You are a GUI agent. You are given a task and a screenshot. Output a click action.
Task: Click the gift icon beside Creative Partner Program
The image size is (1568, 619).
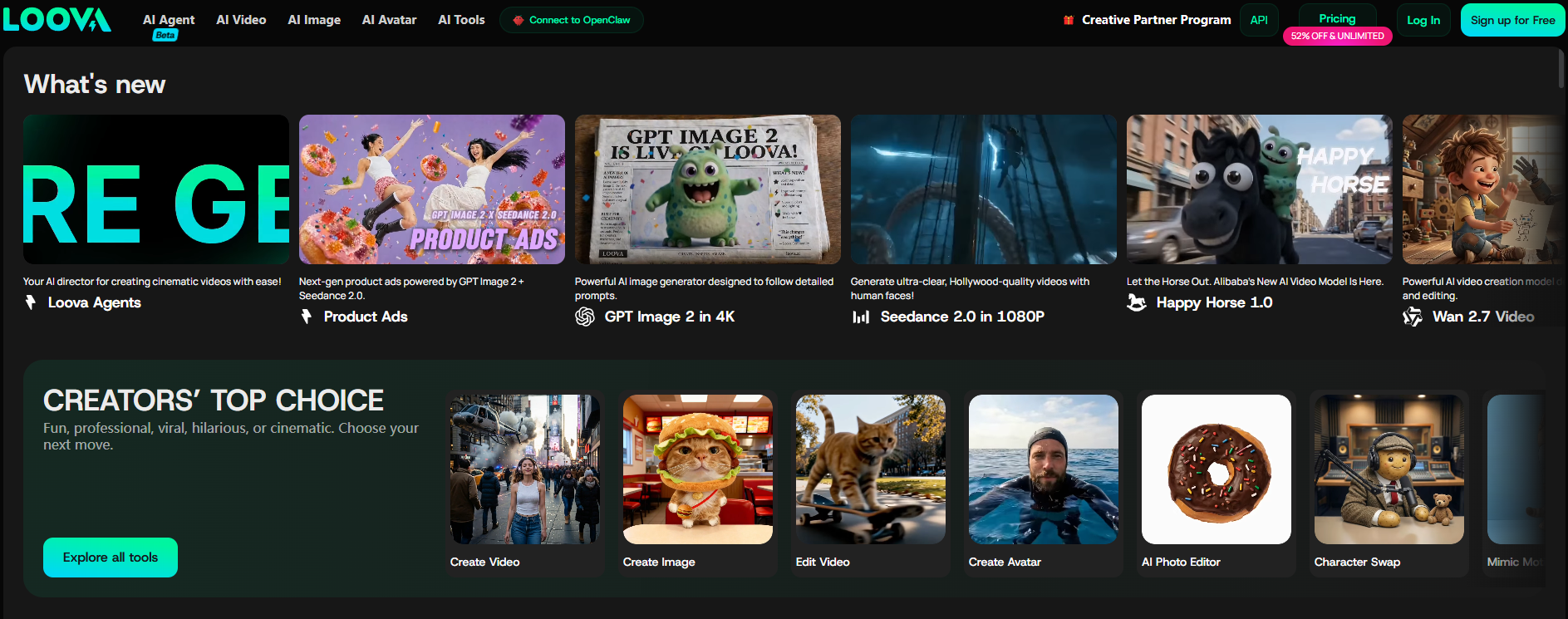[x=1069, y=20]
